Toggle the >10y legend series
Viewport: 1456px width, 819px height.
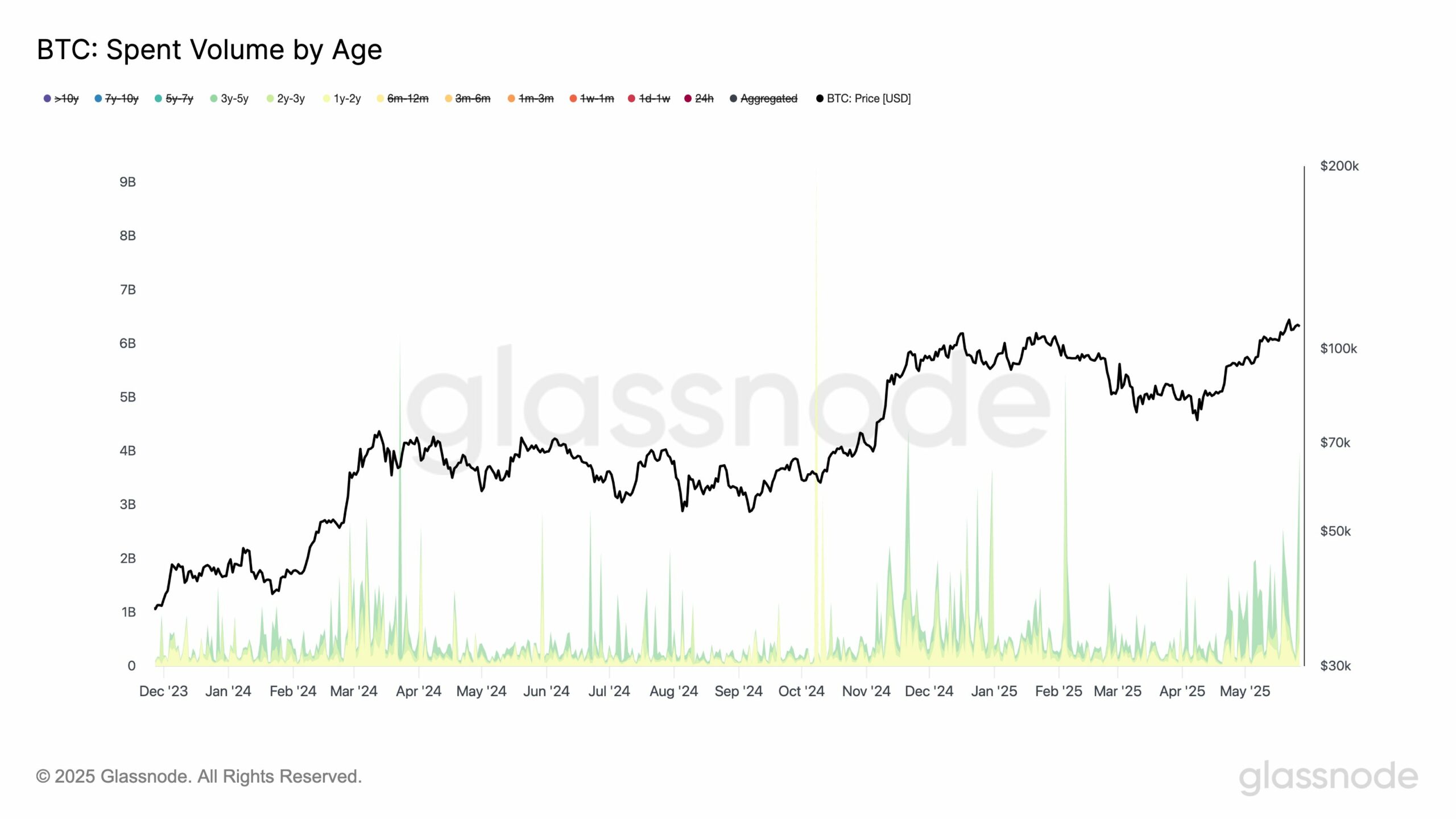61,98
